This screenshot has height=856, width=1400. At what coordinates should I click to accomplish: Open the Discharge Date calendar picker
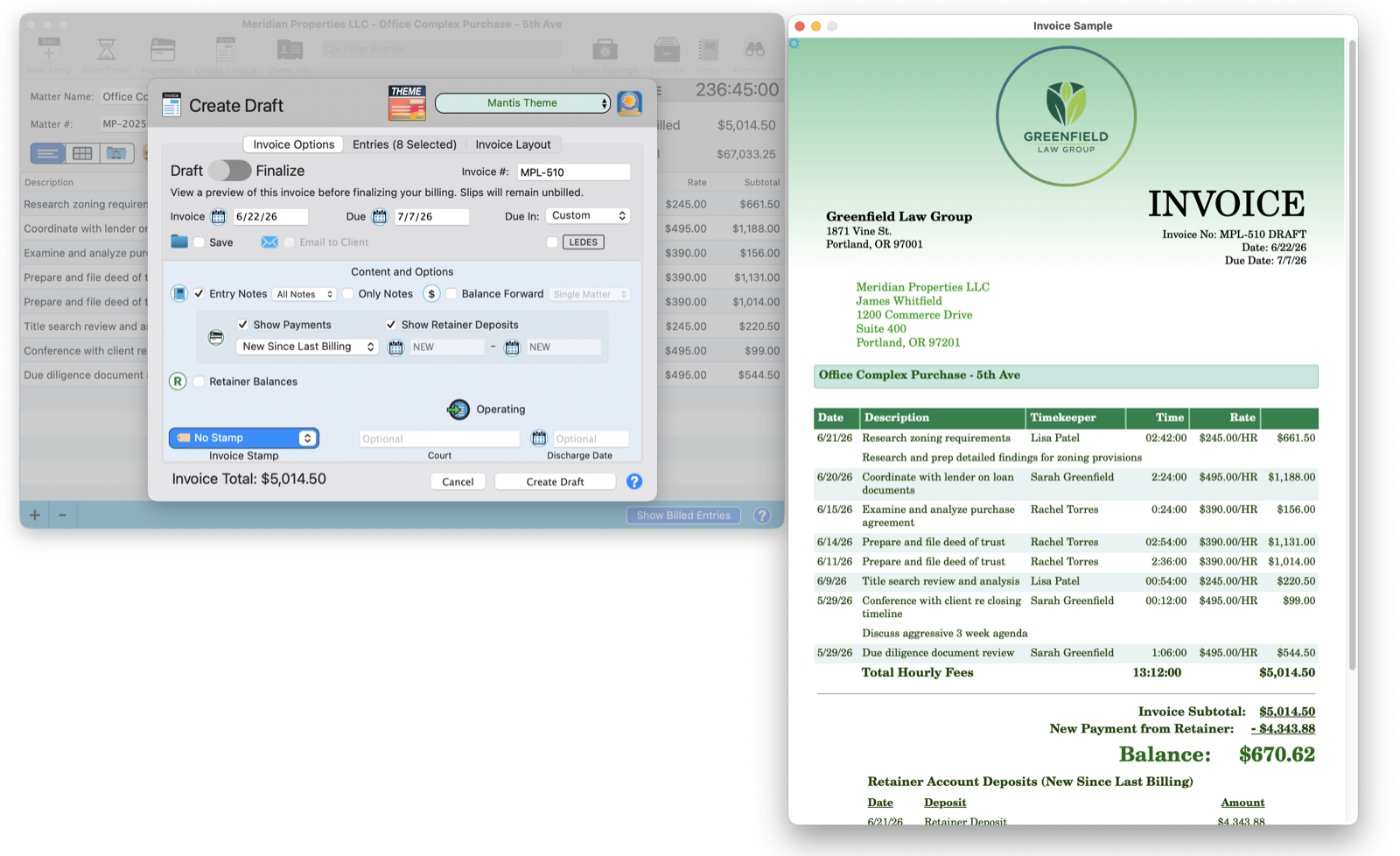point(539,439)
